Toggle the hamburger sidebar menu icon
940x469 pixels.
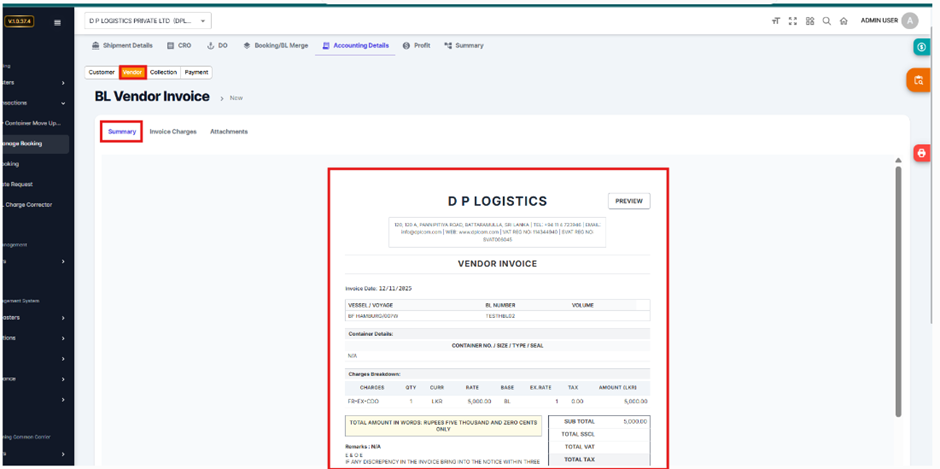pyautogui.click(x=57, y=21)
